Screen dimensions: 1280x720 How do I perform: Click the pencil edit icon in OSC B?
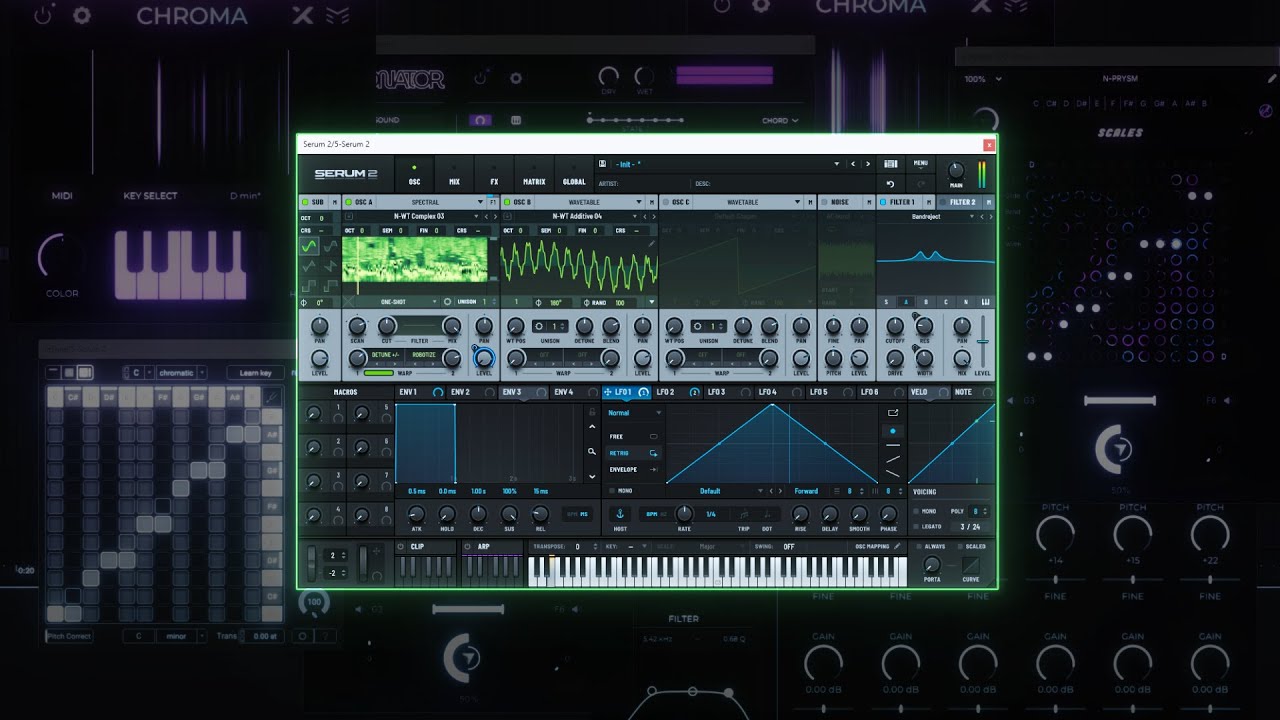651,244
